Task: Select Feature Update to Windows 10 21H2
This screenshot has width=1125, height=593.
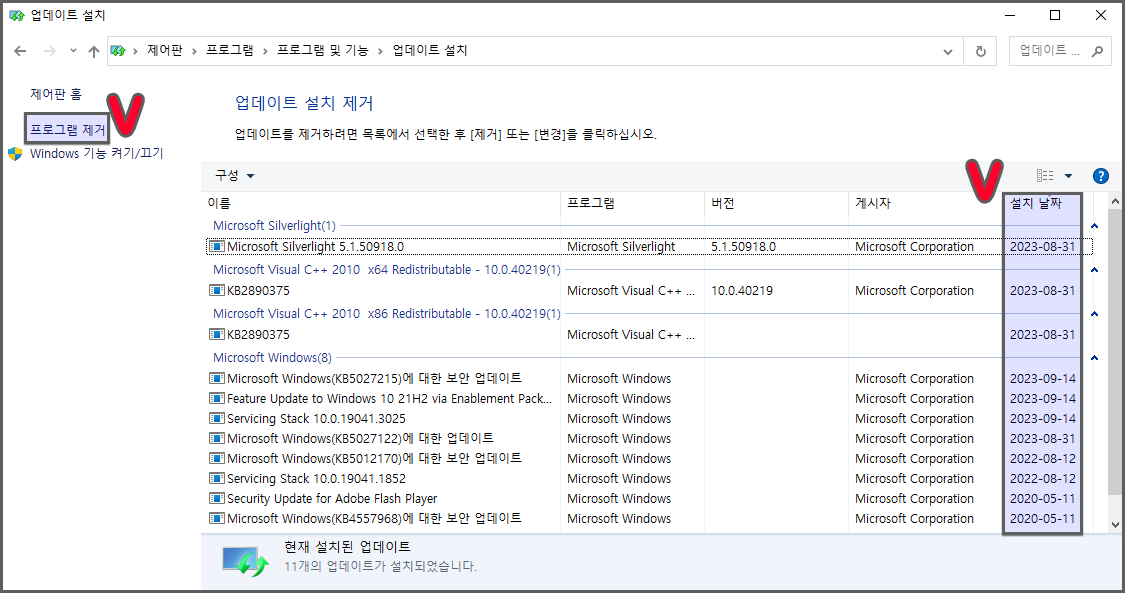Action: 649,399
